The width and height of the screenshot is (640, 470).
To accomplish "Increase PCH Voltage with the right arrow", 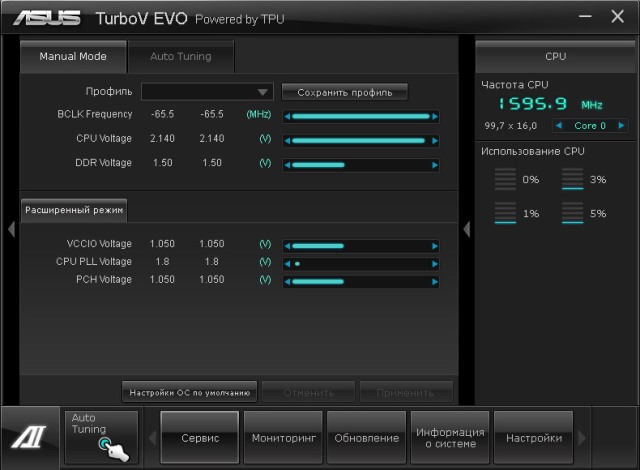I will 435,282.
